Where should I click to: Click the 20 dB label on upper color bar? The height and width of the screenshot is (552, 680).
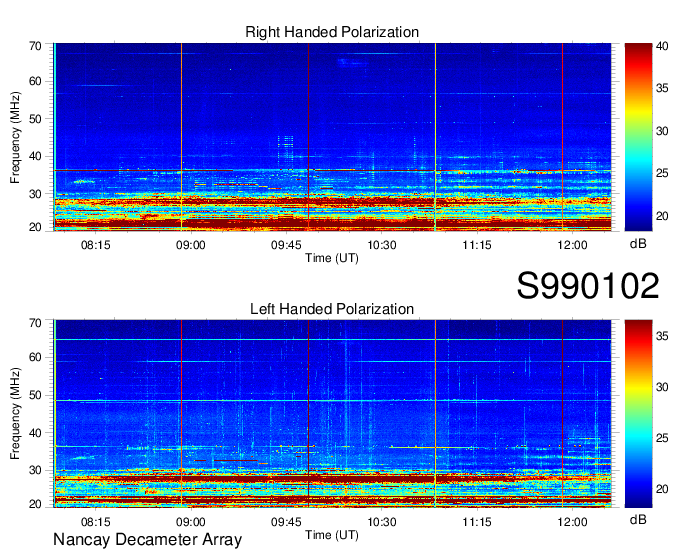(x=662, y=216)
